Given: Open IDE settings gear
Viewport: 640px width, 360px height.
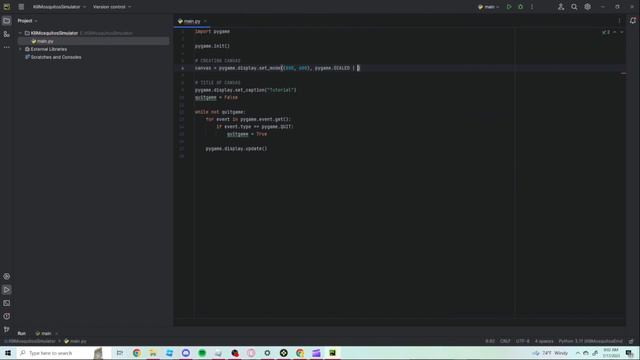Looking at the screenshot, I should tap(587, 7).
